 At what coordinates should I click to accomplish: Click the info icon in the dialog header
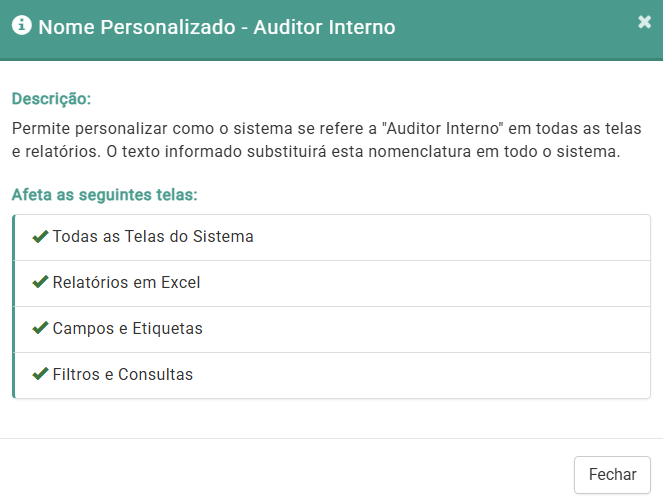pyautogui.click(x=22, y=27)
